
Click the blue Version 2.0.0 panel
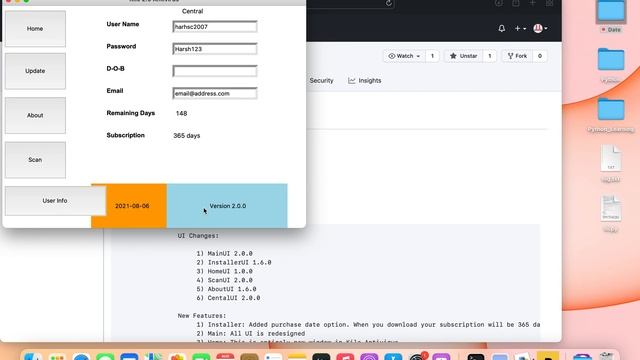pos(227,206)
